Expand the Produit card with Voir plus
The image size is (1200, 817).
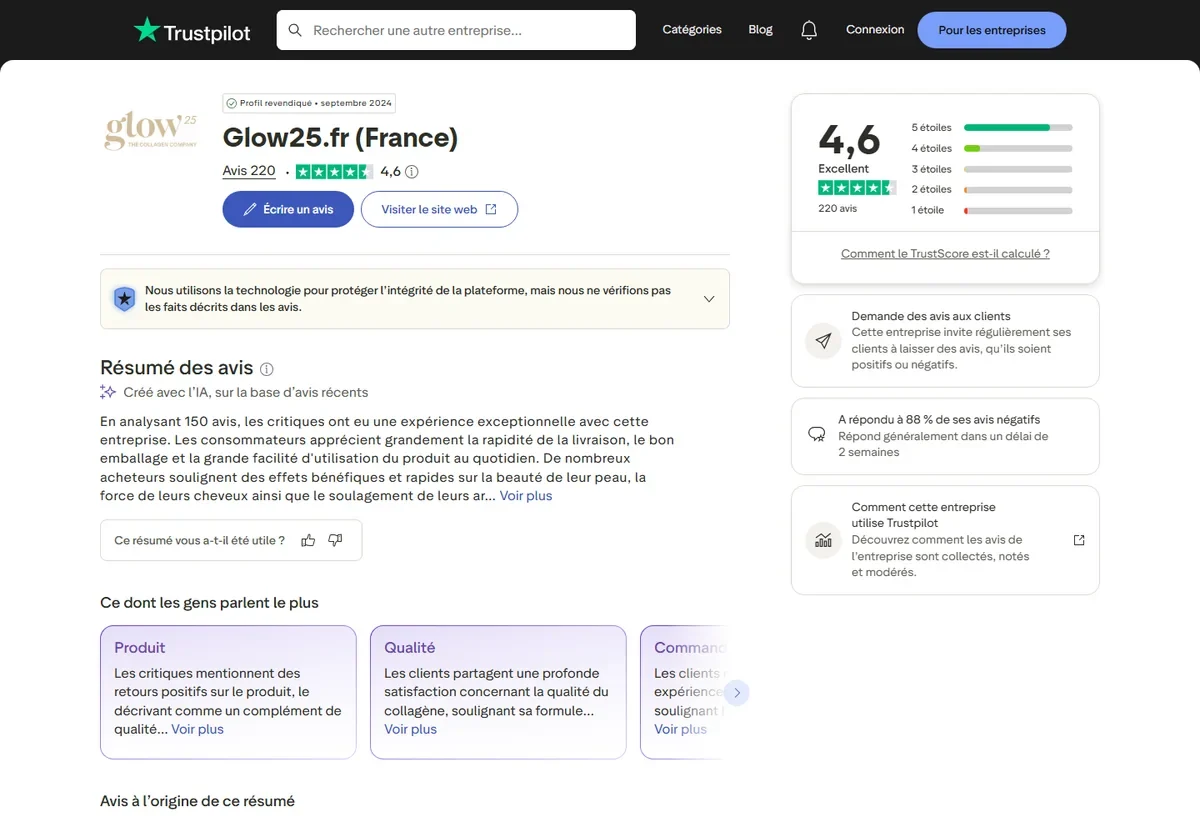tap(197, 729)
